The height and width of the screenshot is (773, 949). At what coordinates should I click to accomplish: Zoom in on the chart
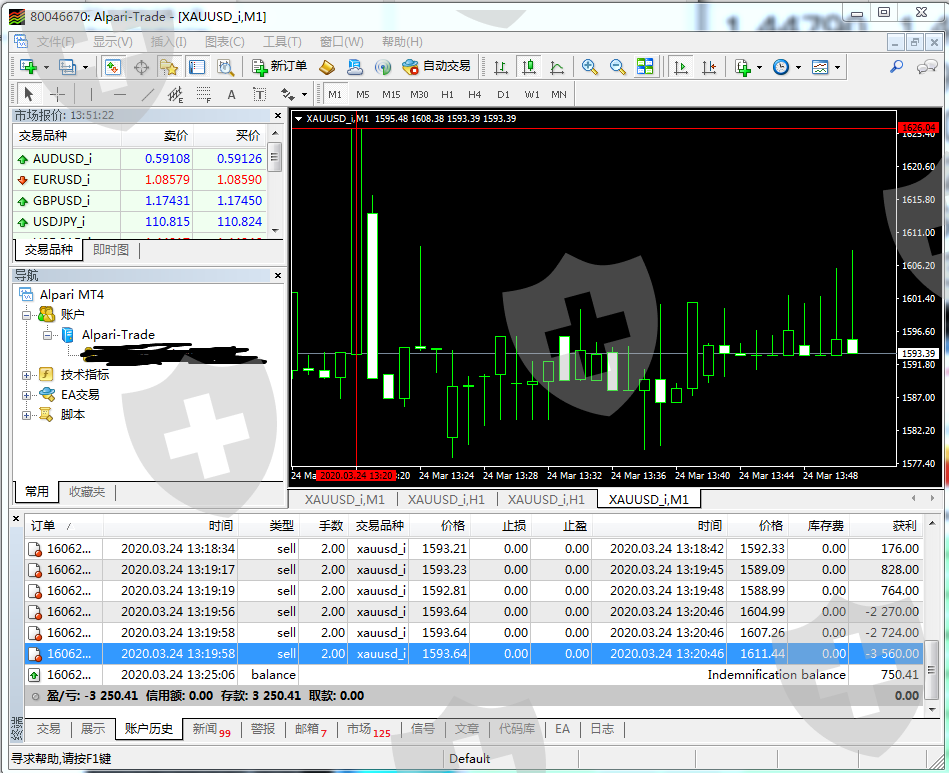pos(590,67)
